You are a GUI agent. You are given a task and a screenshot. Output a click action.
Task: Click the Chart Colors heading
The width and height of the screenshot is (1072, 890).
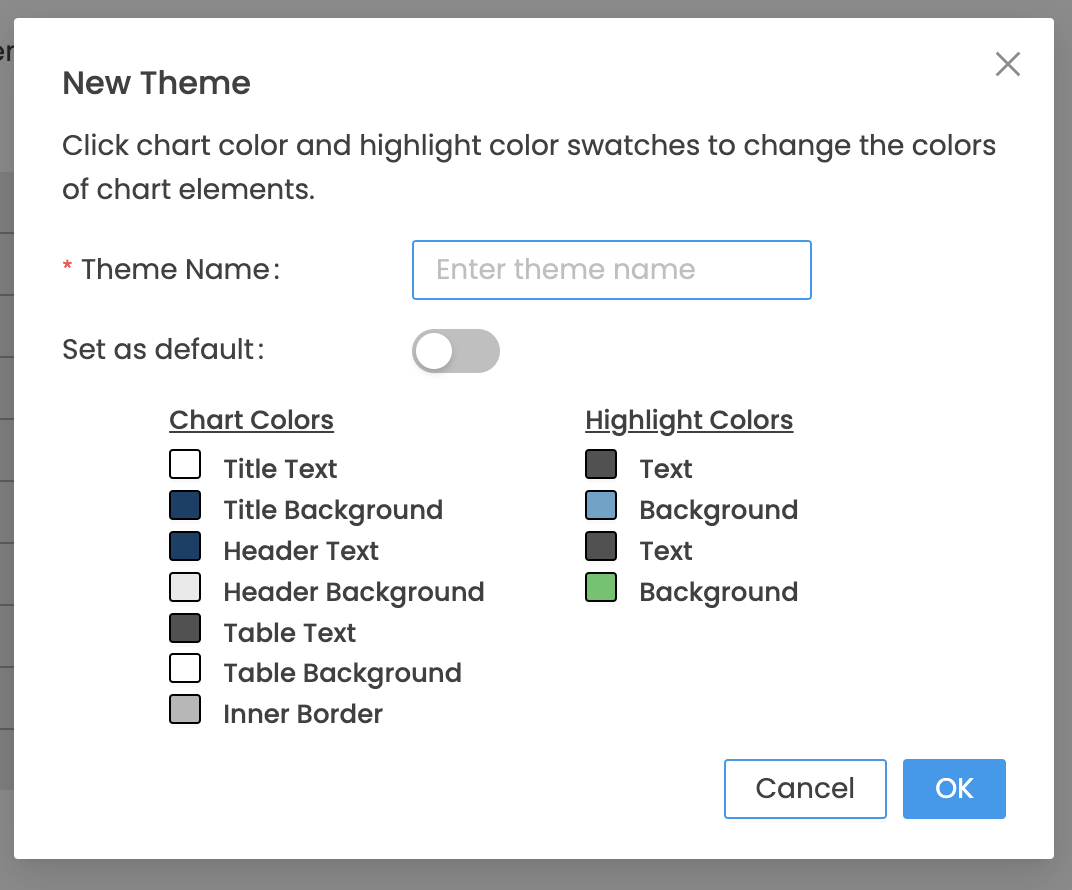251,420
